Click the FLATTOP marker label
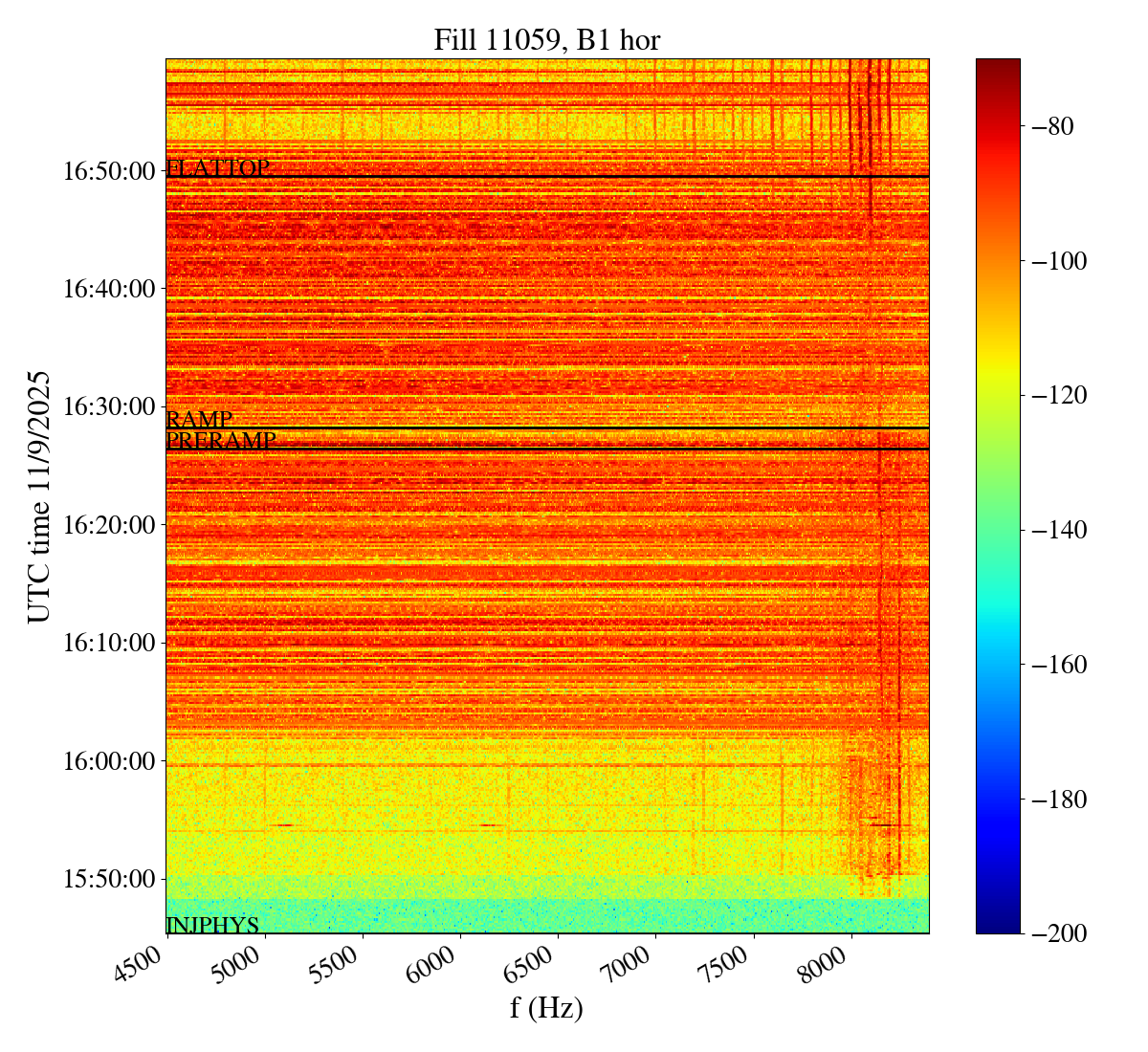The height and width of the screenshot is (1052, 1148). (x=218, y=168)
